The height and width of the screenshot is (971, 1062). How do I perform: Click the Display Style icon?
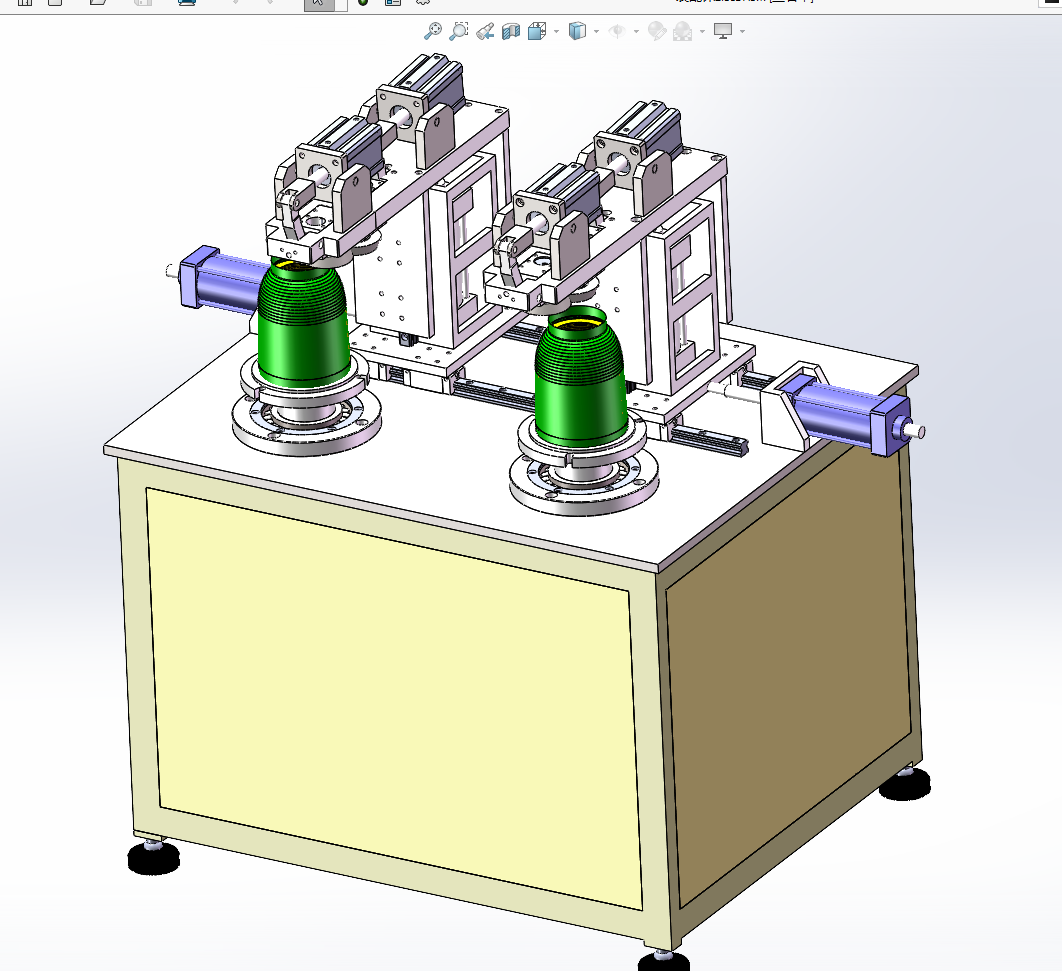pyautogui.click(x=577, y=31)
